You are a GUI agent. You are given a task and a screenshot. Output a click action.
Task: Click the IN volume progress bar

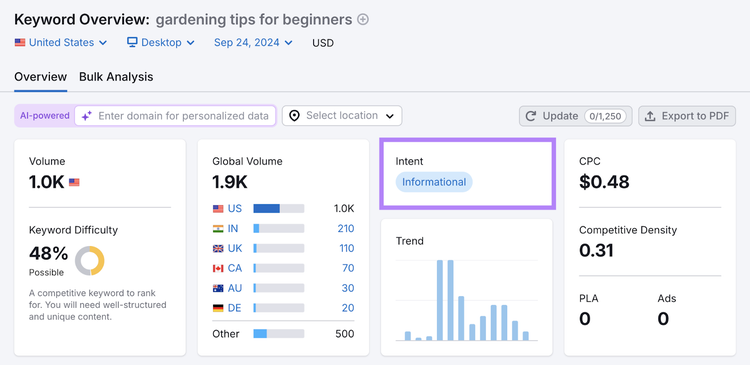(279, 229)
